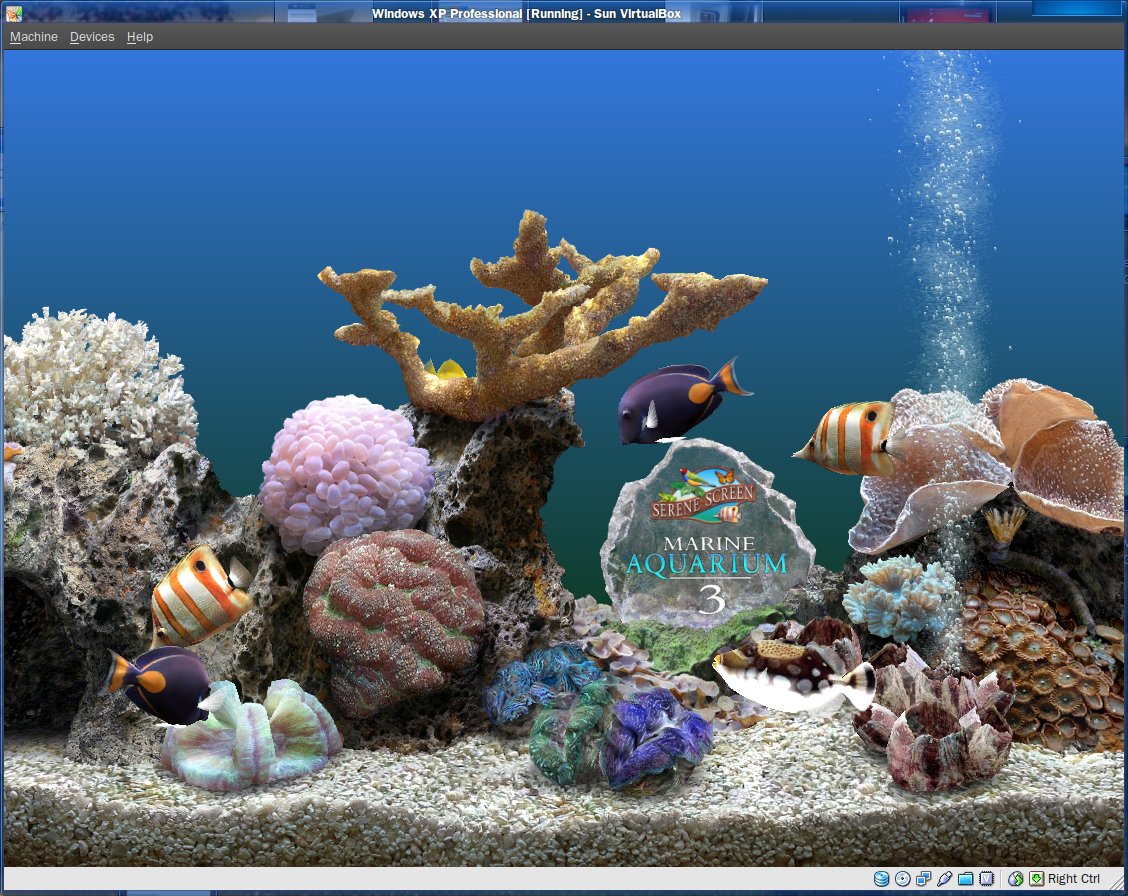Image resolution: width=1128 pixels, height=896 pixels.
Task: Click the Marine Aquarium 3 text
Action: coord(707,574)
